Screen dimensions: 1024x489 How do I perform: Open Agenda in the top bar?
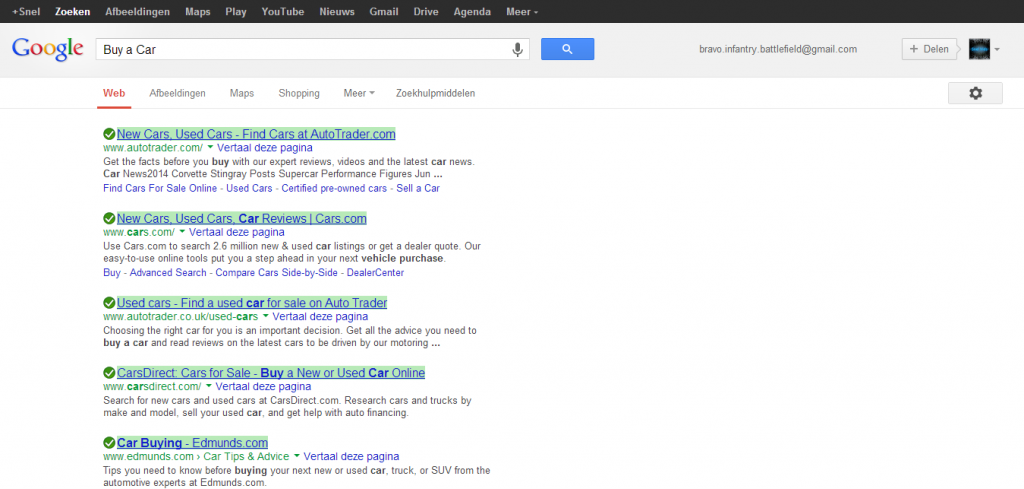pos(472,12)
